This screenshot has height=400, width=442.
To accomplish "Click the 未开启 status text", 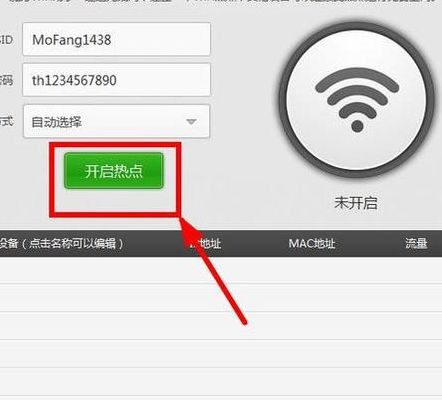I will pyautogui.click(x=356, y=203).
